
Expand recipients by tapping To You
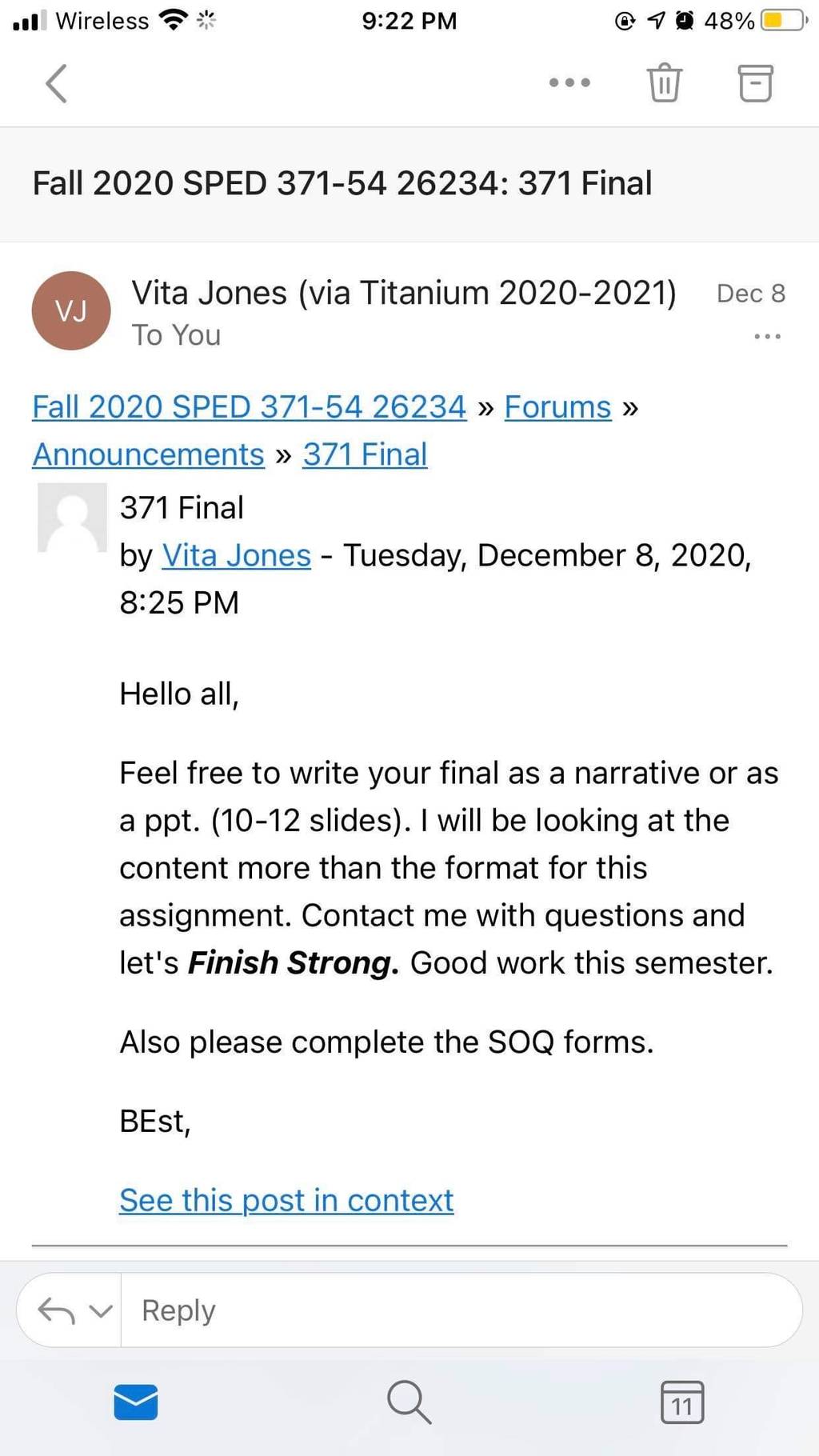pos(176,335)
